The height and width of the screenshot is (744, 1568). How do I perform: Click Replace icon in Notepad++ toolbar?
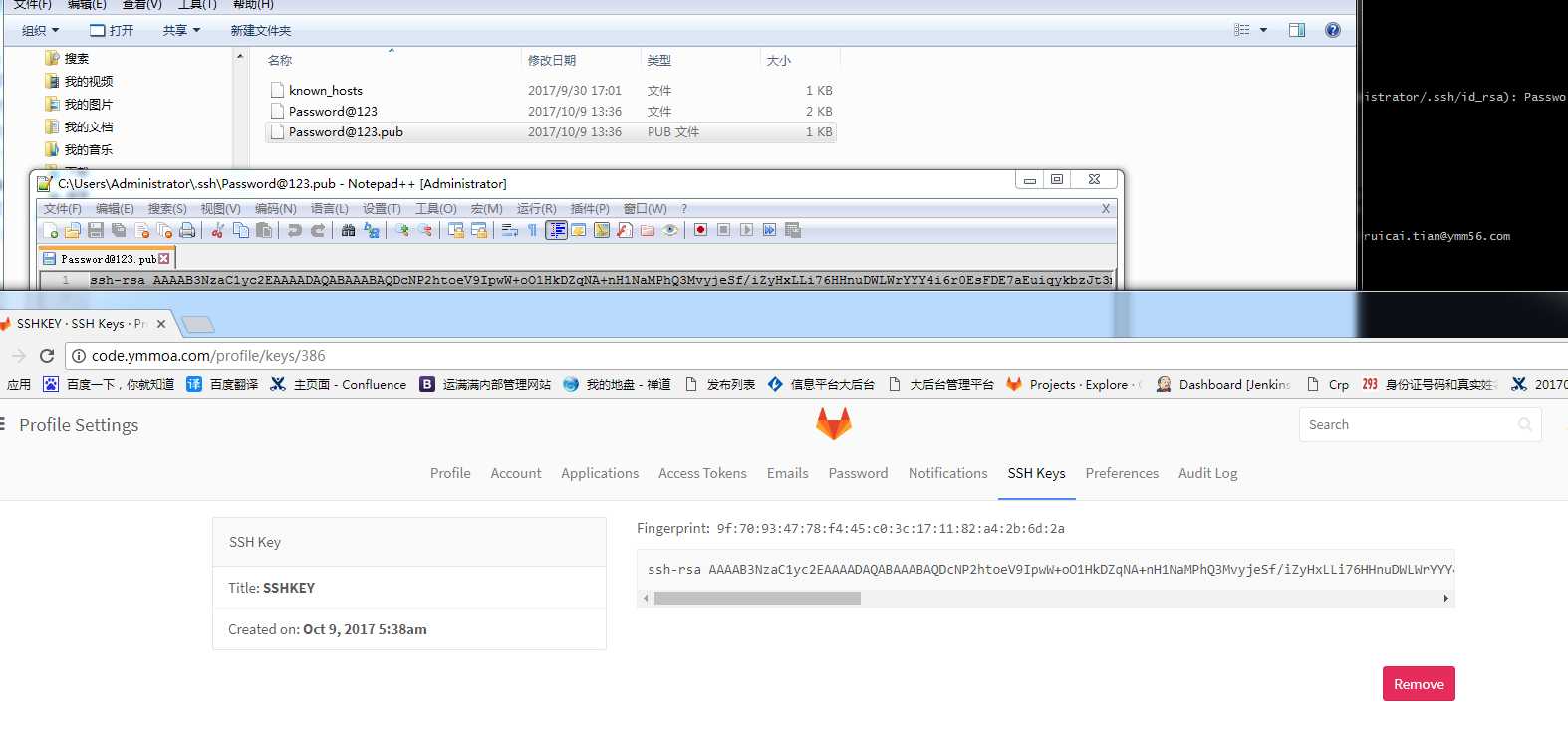click(371, 230)
